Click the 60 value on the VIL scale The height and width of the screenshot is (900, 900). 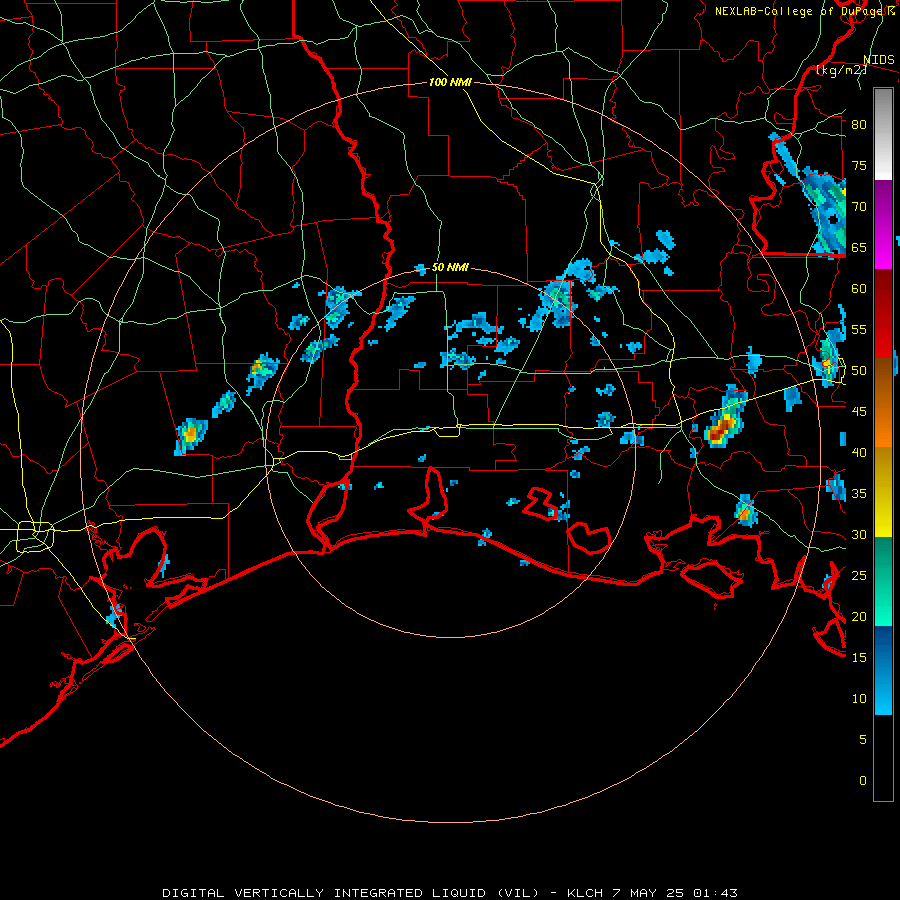(x=859, y=289)
